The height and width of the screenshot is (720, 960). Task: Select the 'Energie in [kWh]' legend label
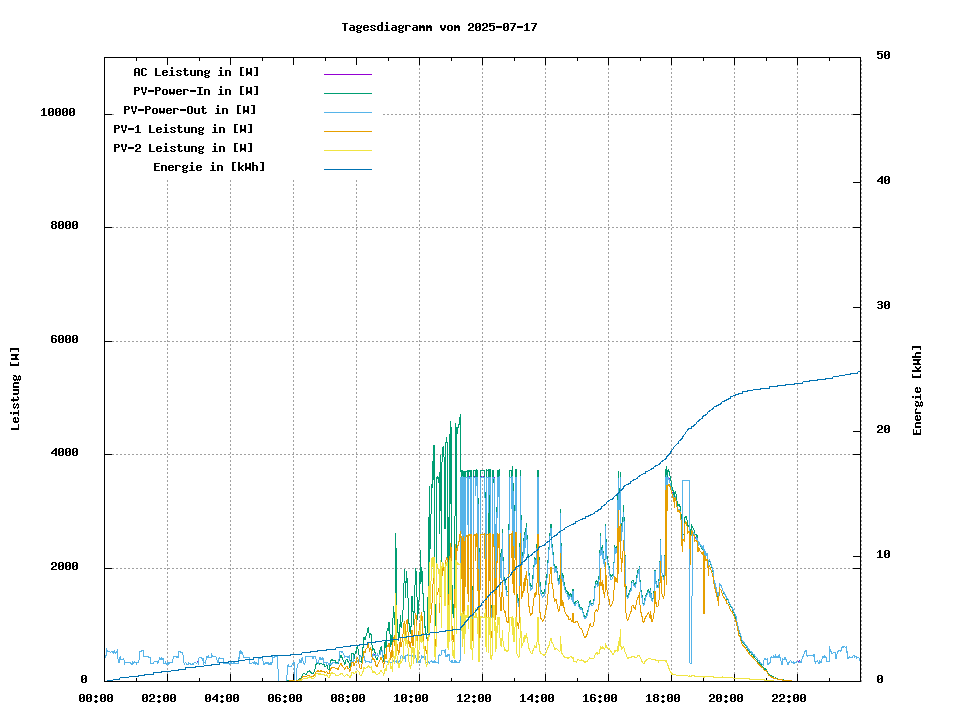click(x=209, y=167)
